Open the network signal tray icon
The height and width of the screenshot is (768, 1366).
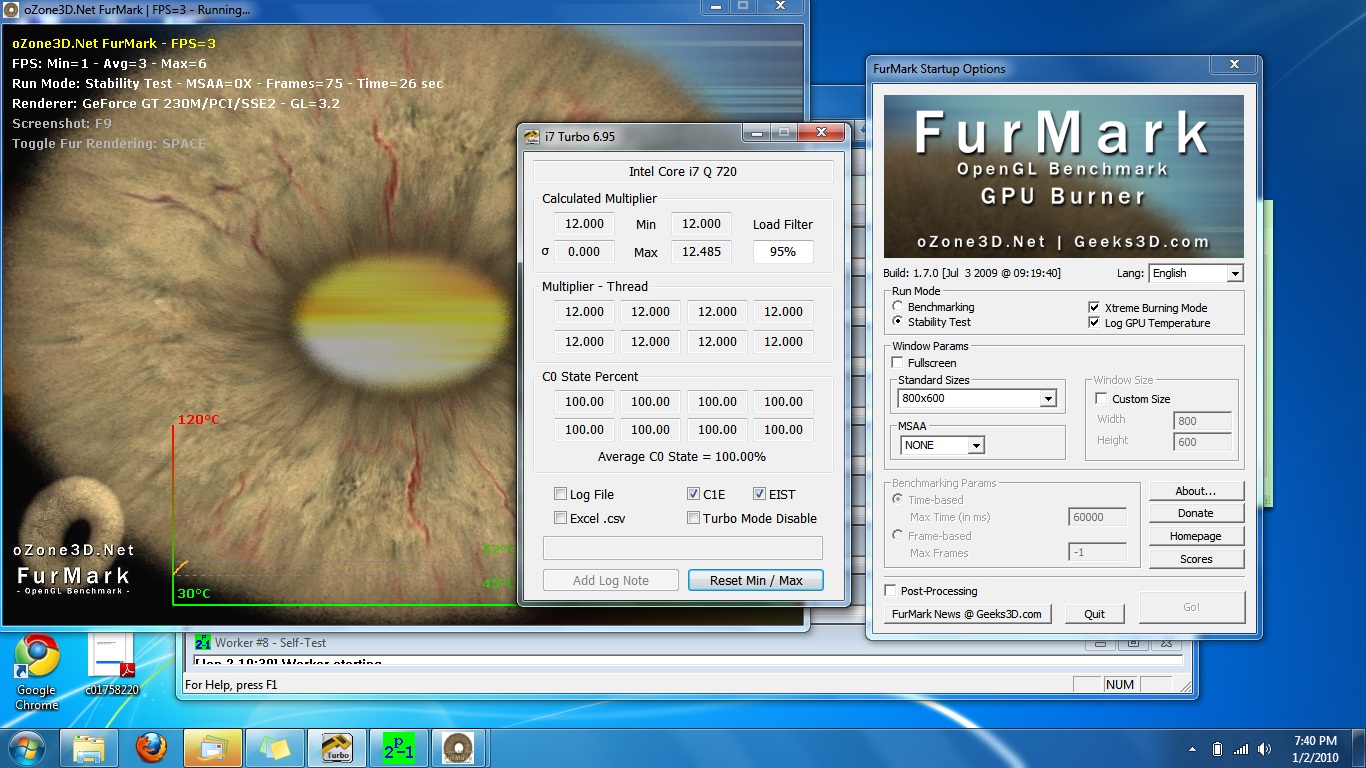point(1241,749)
